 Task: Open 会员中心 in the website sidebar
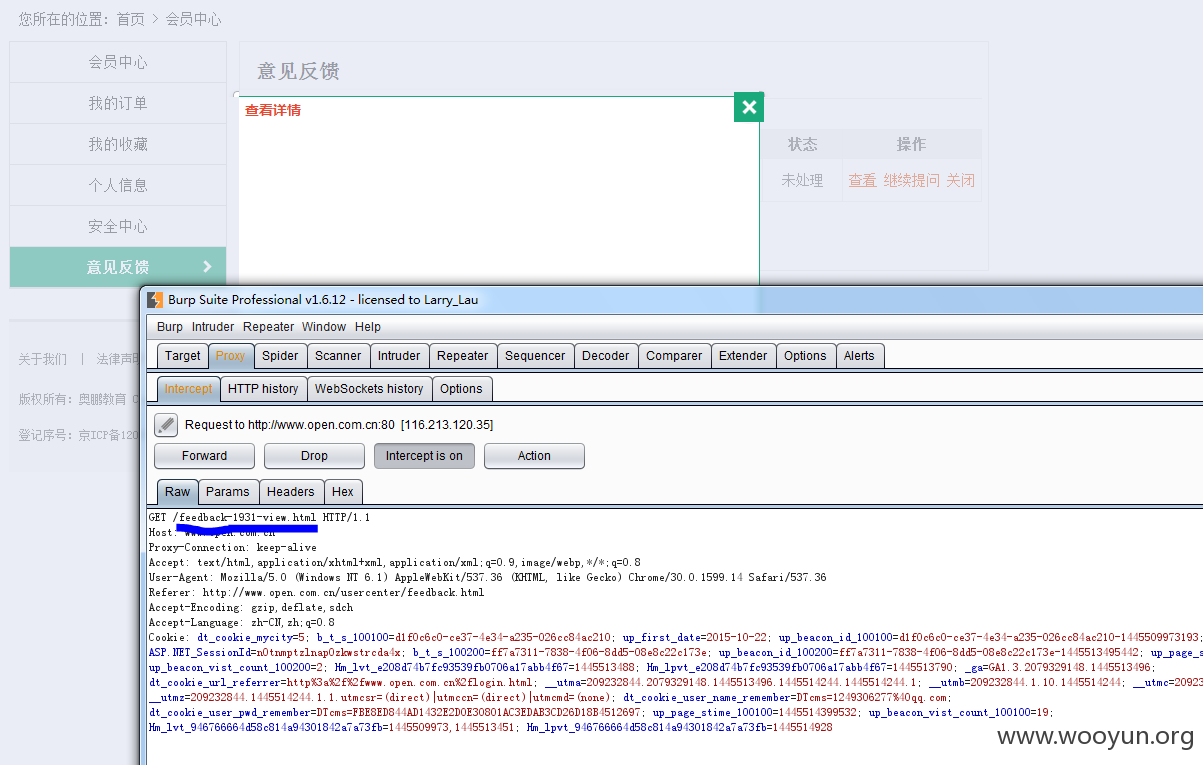click(x=118, y=62)
